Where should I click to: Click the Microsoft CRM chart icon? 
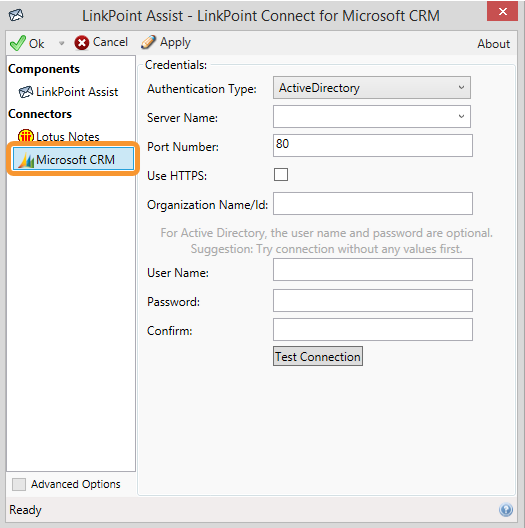pyautogui.click(x=26, y=160)
